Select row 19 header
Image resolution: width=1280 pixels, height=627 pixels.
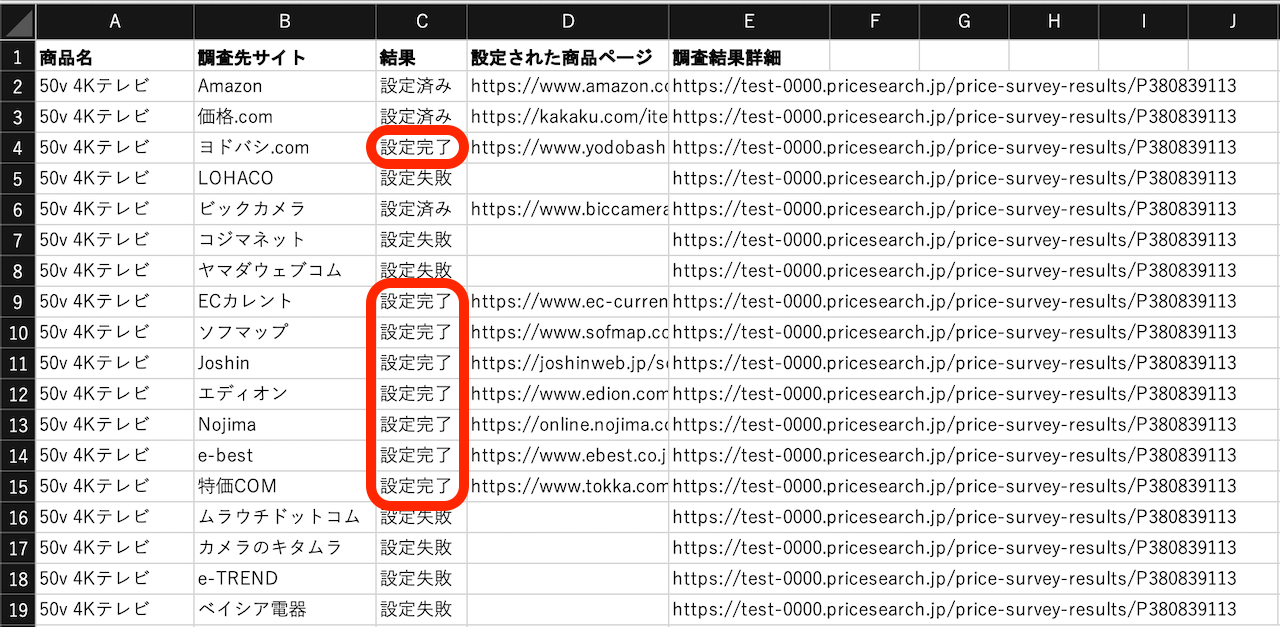(x=18, y=609)
